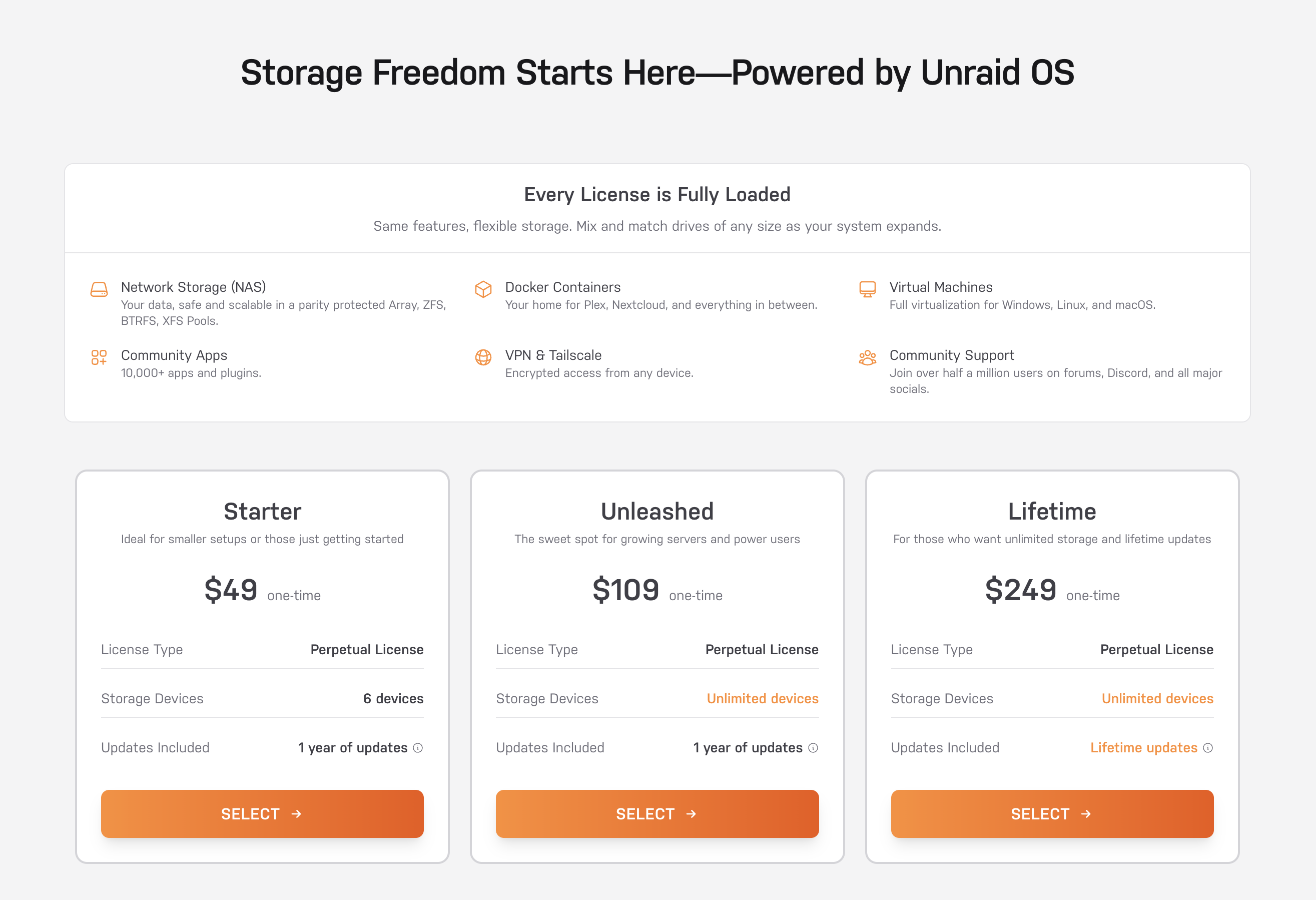
Task: Click the Network Storage (NAS) drive icon
Action: tap(99, 289)
